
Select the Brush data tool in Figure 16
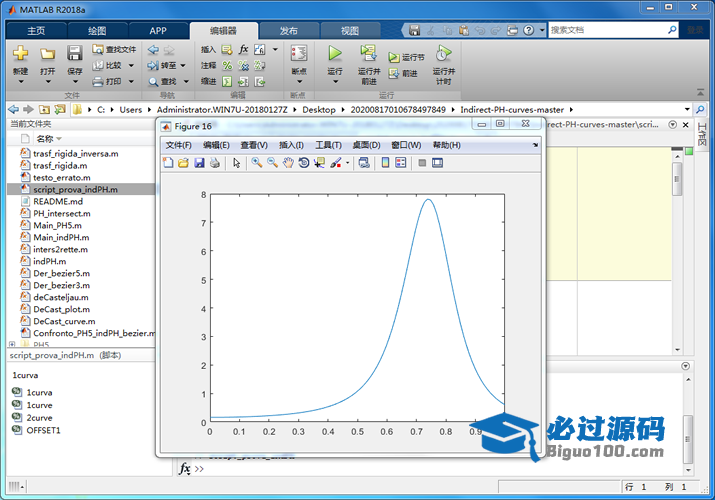(x=336, y=163)
